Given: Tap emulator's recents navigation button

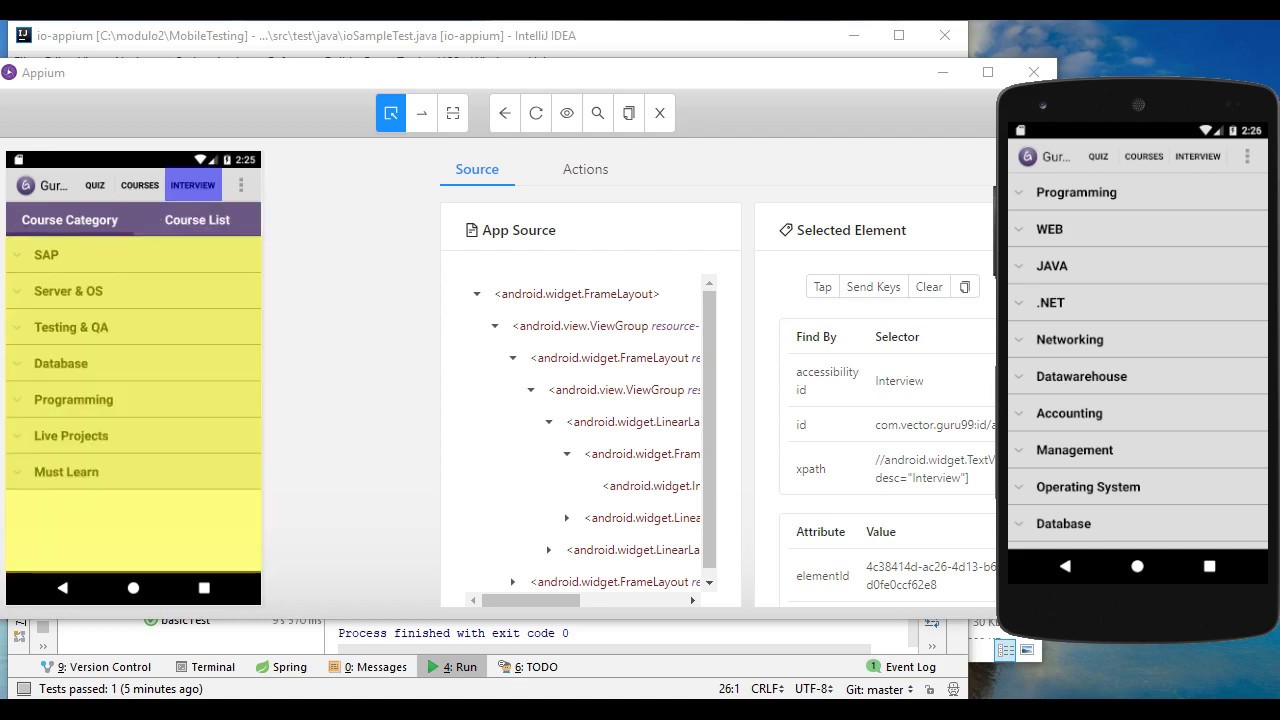Looking at the screenshot, I should click(1209, 566).
